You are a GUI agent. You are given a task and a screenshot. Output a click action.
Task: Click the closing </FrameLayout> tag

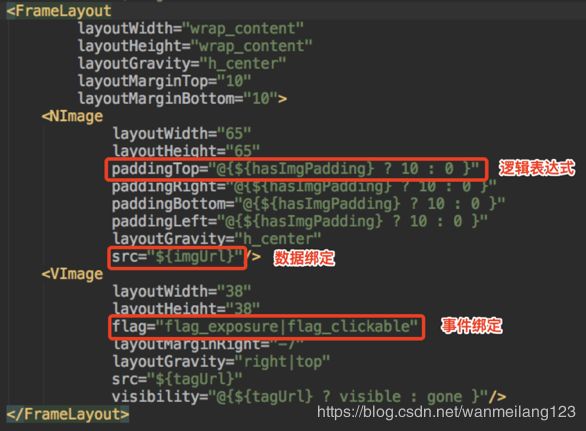coord(68,414)
